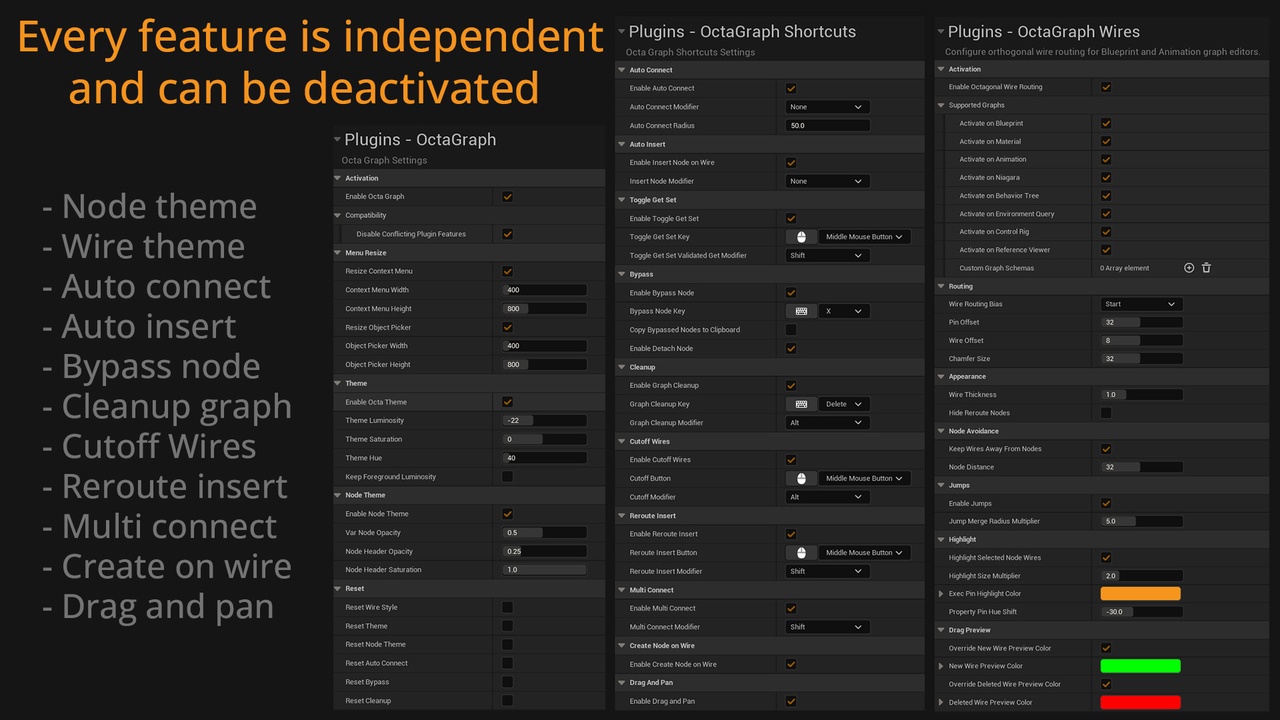The height and width of the screenshot is (720, 1280).
Task: Click the Context Menu Width field
Action: click(x=544, y=290)
